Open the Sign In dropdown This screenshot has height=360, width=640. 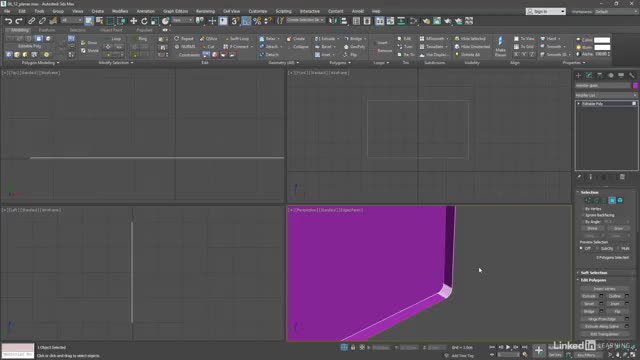pos(546,11)
